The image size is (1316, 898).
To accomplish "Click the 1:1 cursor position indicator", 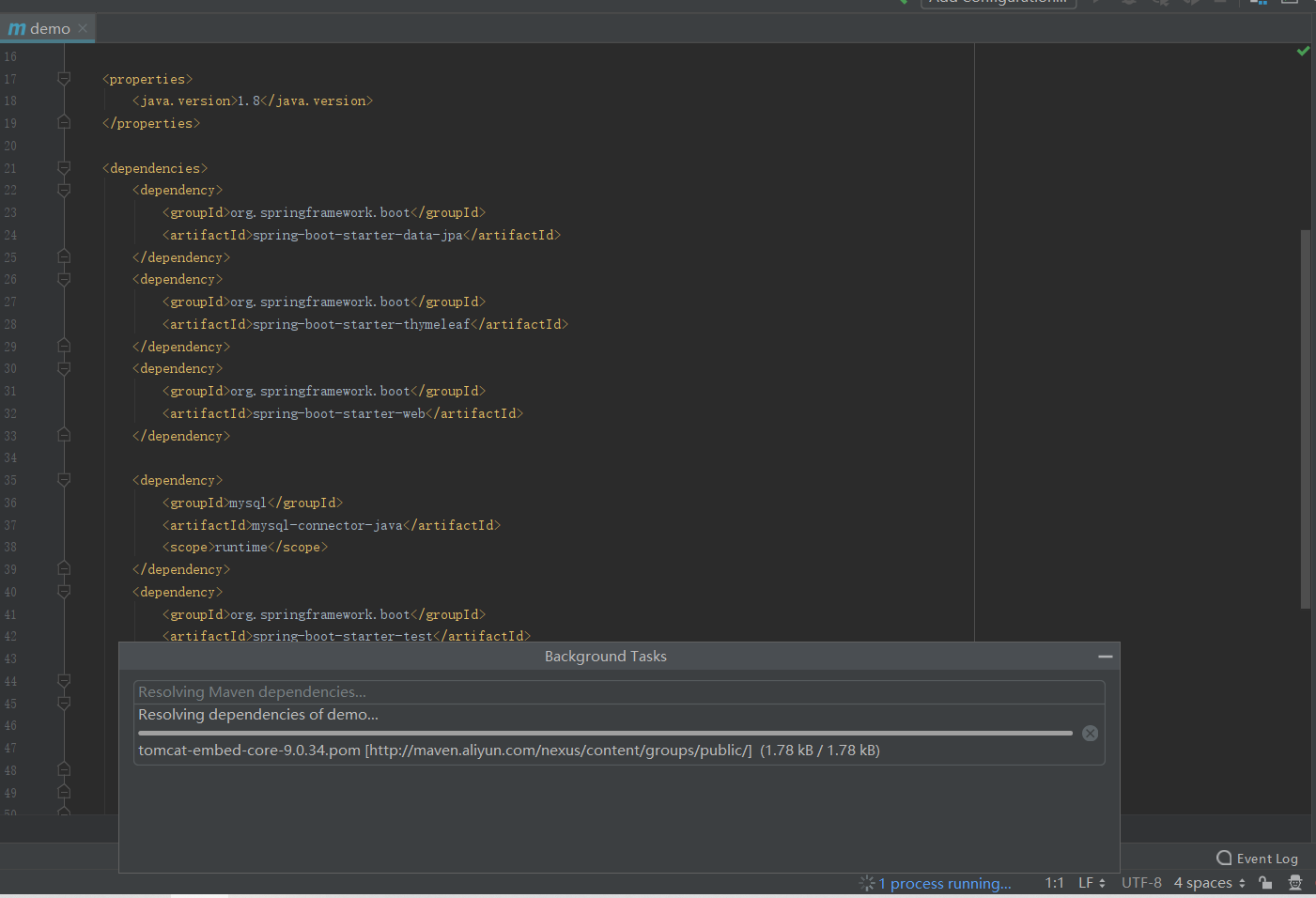I will pos(1055,883).
